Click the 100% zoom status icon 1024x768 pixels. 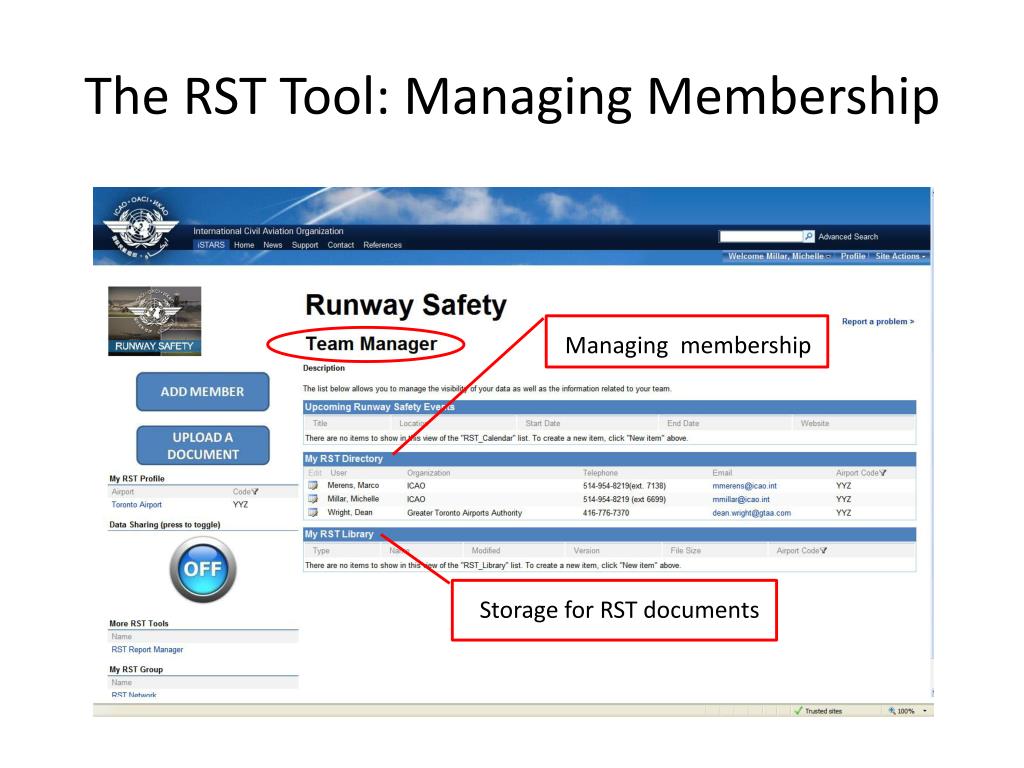pyautogui.click(x=892, y=711)
